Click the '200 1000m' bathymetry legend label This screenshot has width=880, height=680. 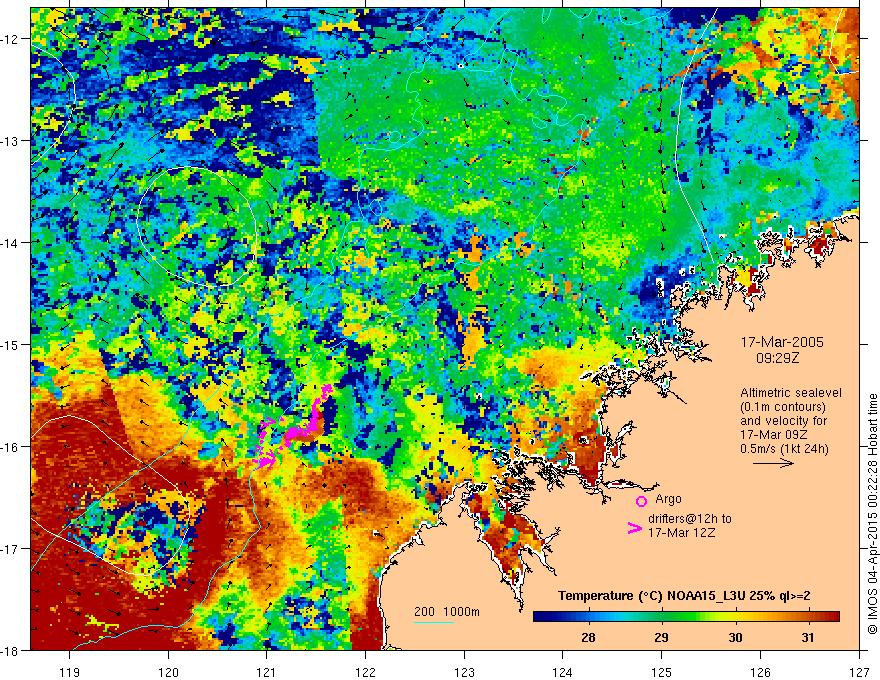[x=447, y=612]
